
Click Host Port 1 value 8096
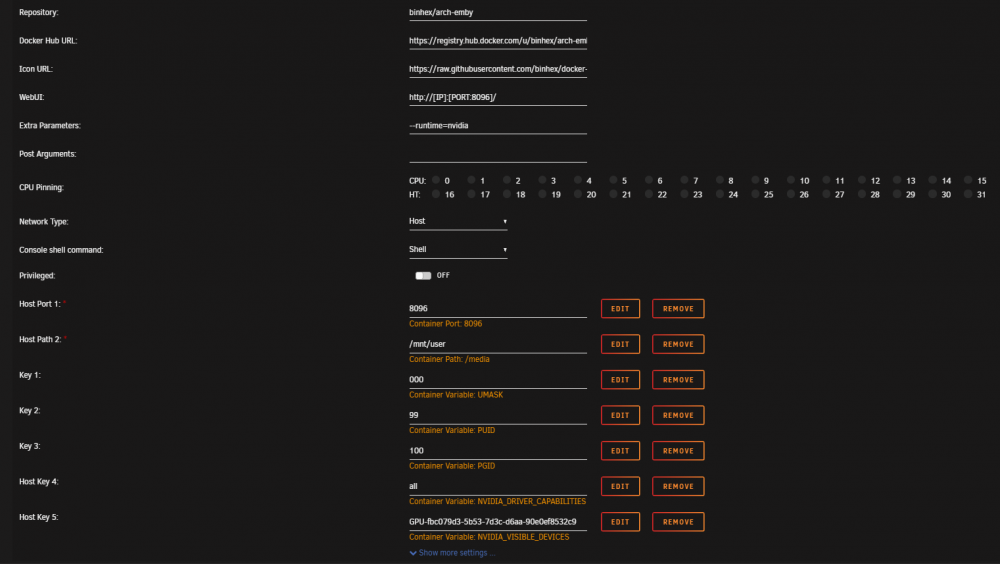coord(497,309)
